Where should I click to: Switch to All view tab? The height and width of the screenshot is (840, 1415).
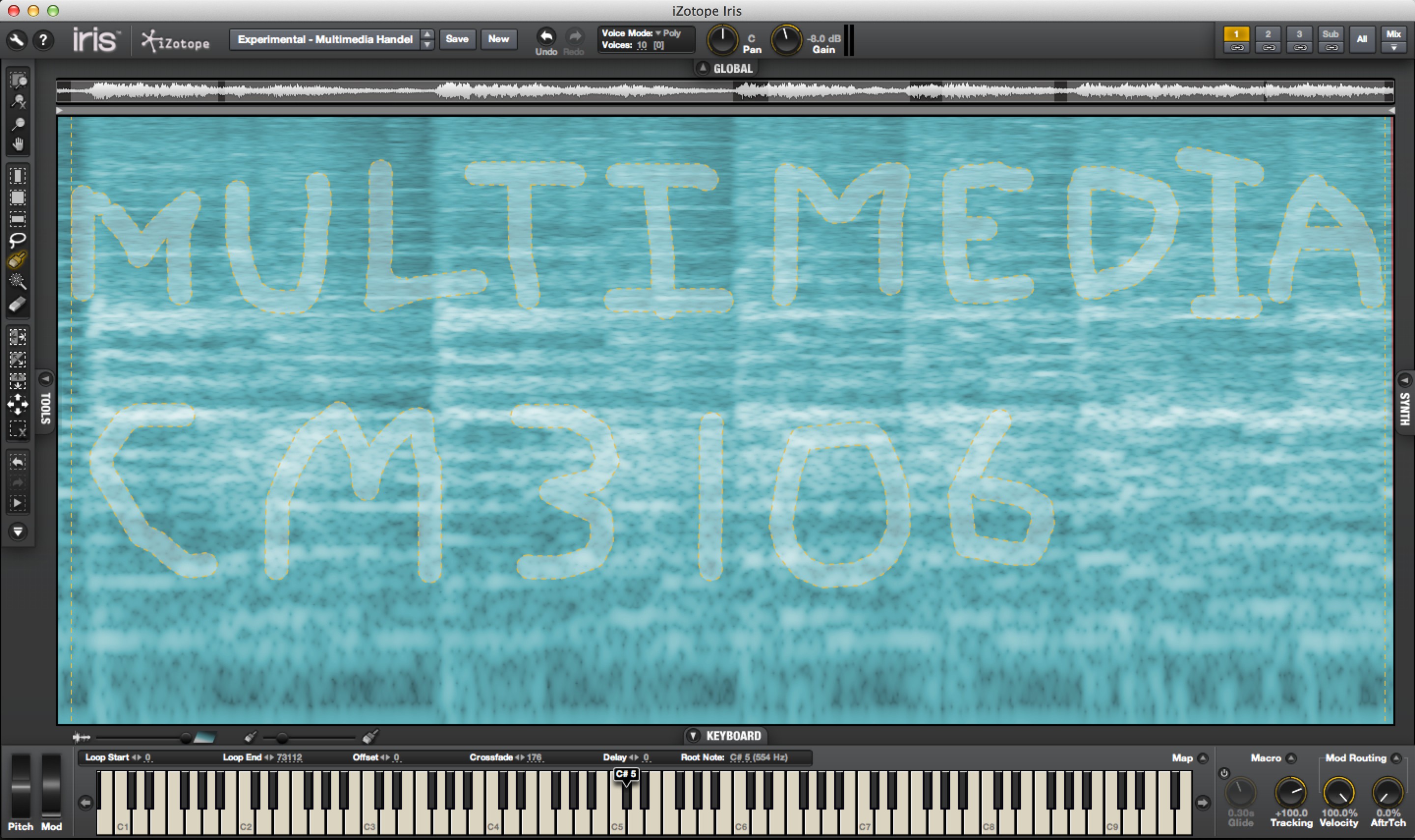1362,40
